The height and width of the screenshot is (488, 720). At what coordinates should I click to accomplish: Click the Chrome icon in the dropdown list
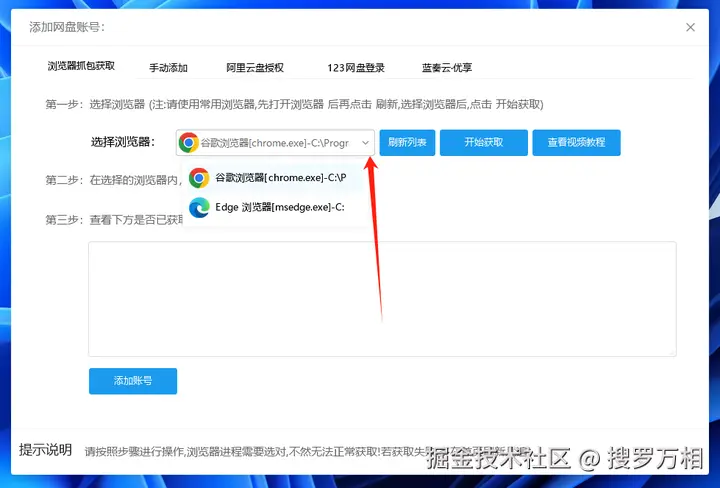click(x=199, y=178)
